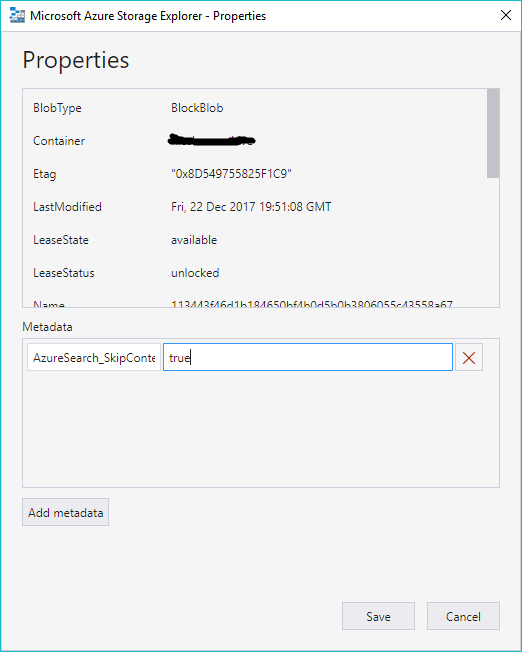Click the Container property label
The height and width of the screenshot is (652, 522).
[59, 141]
